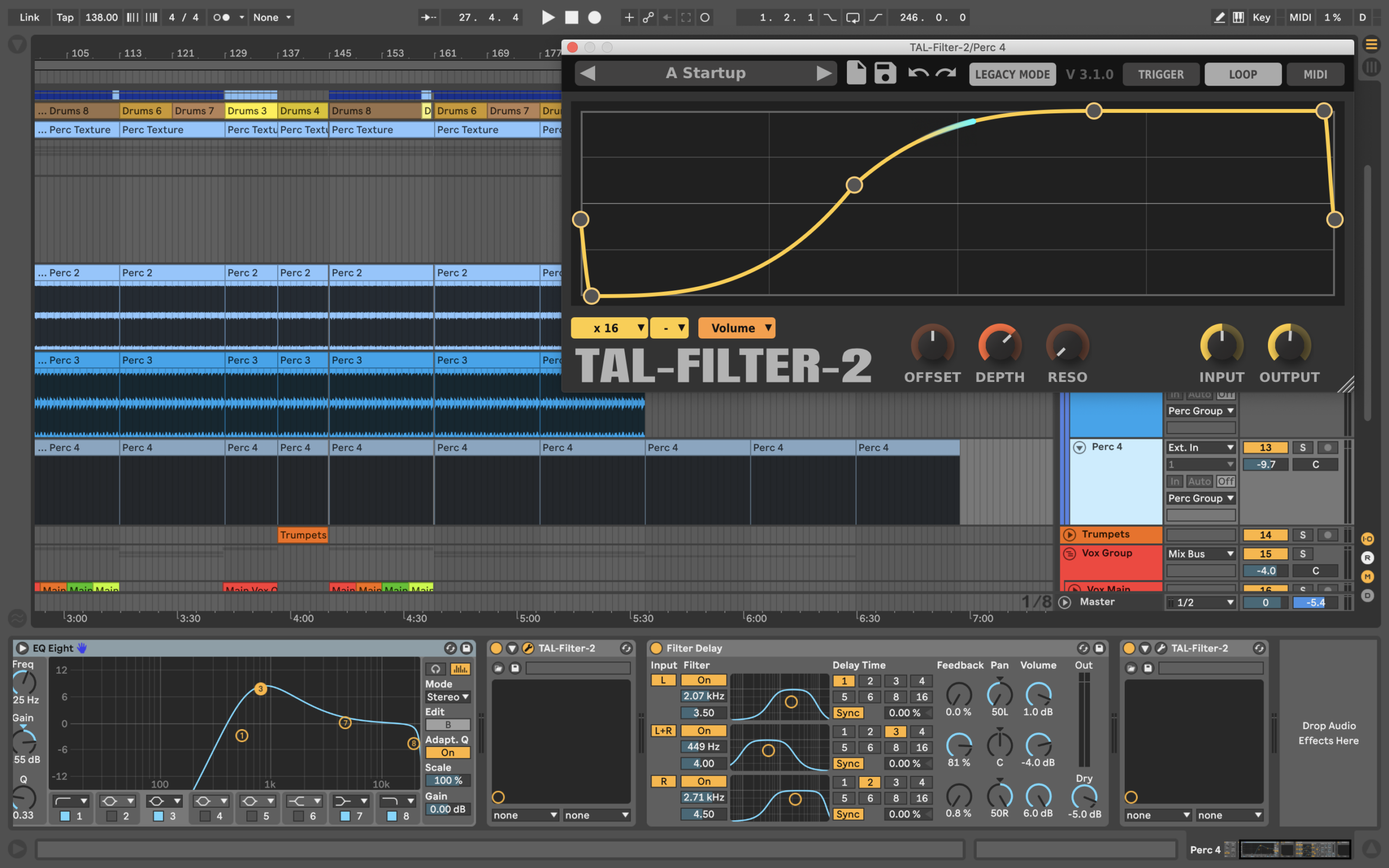
Task: Solo the Trumpets track
Action: coord(1302,535)
